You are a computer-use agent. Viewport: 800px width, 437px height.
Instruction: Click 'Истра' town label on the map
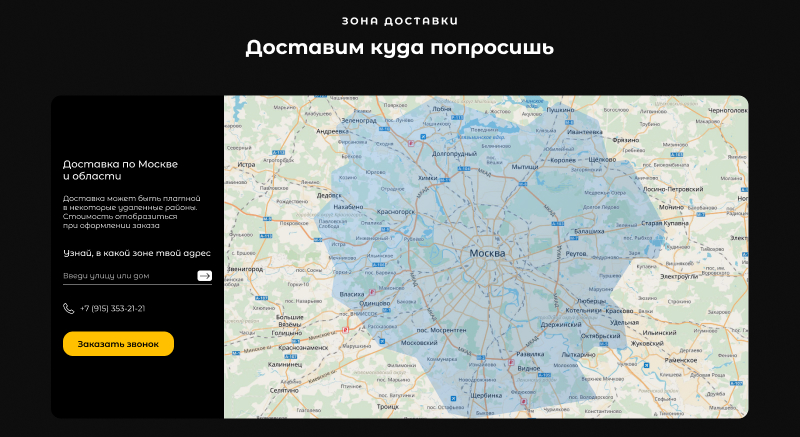[246, 165]
